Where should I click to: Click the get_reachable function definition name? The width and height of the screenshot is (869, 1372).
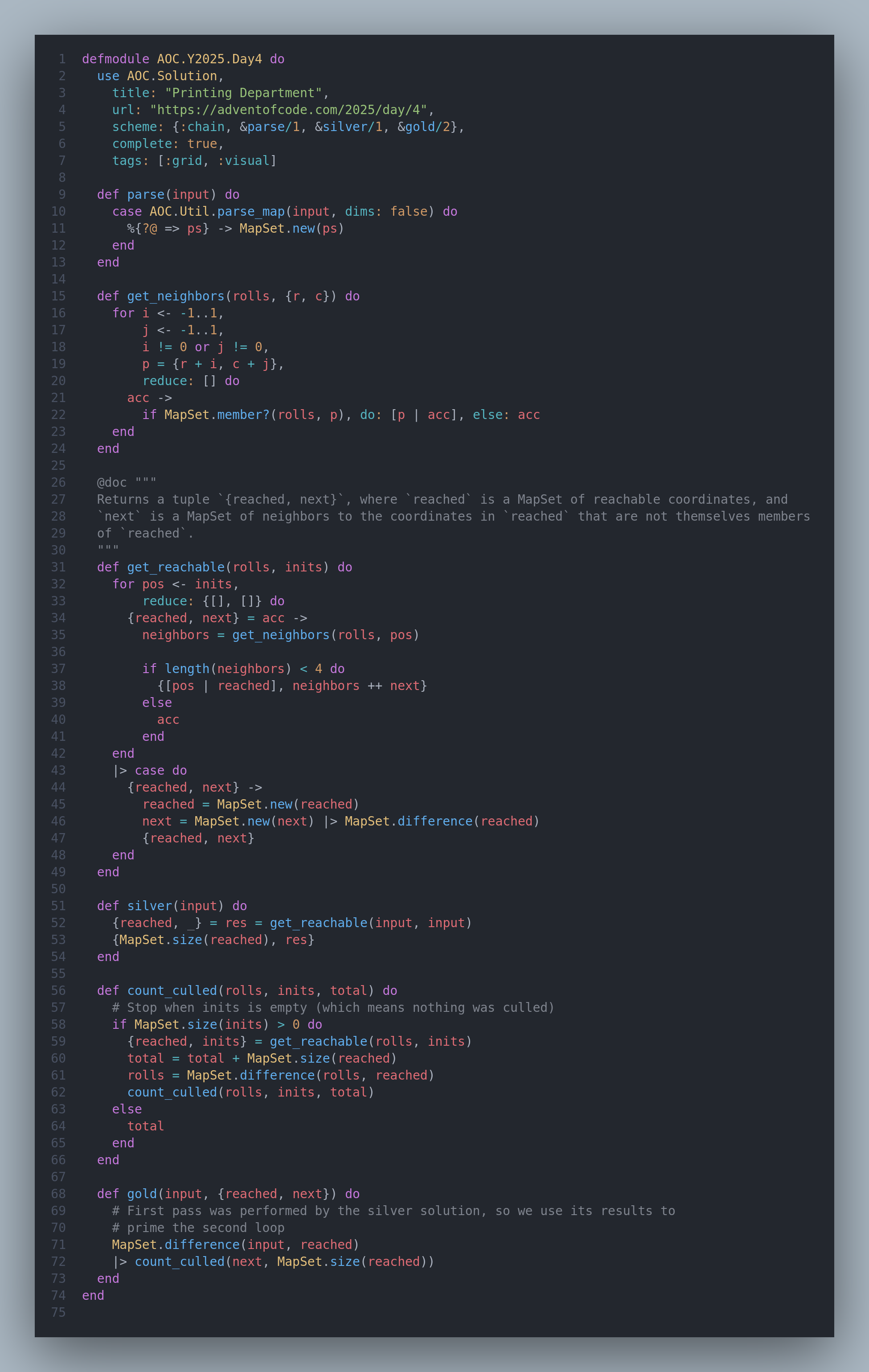point(176,567)
